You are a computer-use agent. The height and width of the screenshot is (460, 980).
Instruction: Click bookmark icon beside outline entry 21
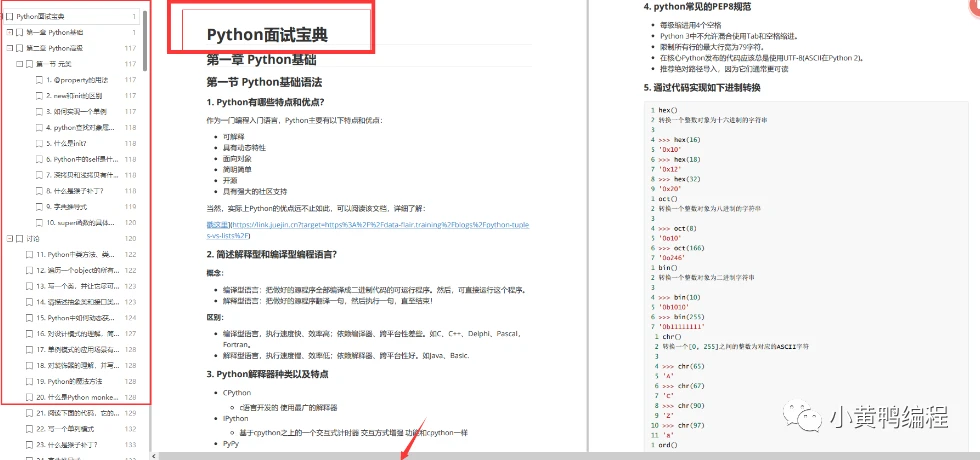click(x=29, y=413)
